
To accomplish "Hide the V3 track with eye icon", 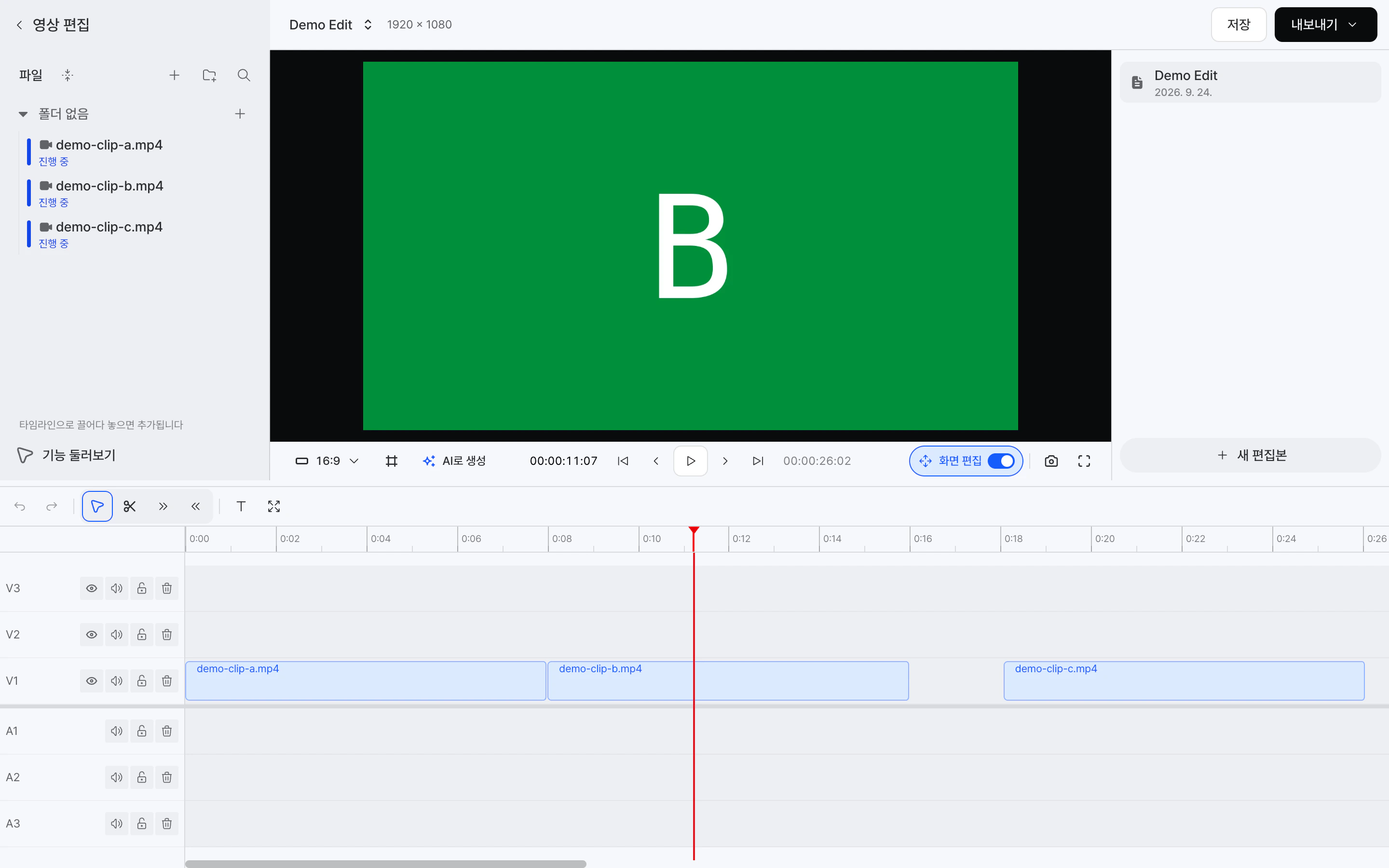I will 91,588.
